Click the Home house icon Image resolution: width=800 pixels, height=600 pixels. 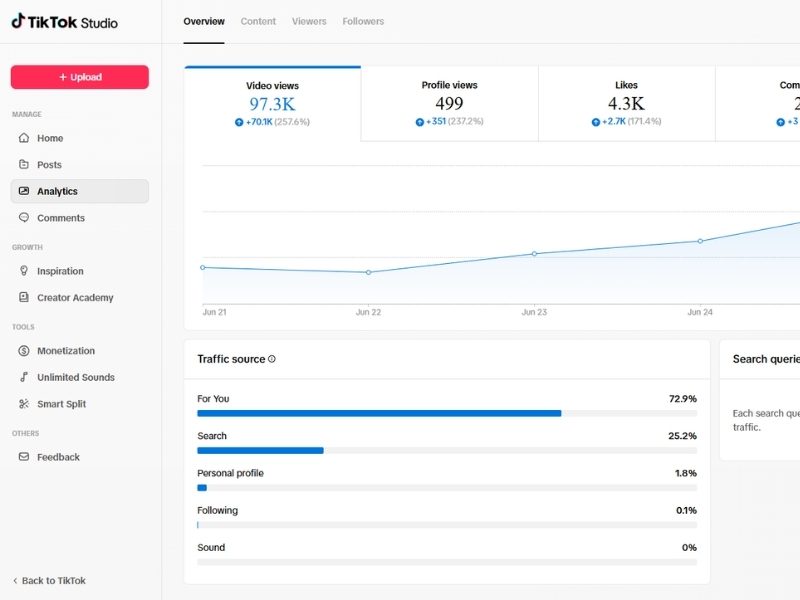(23, 138)
